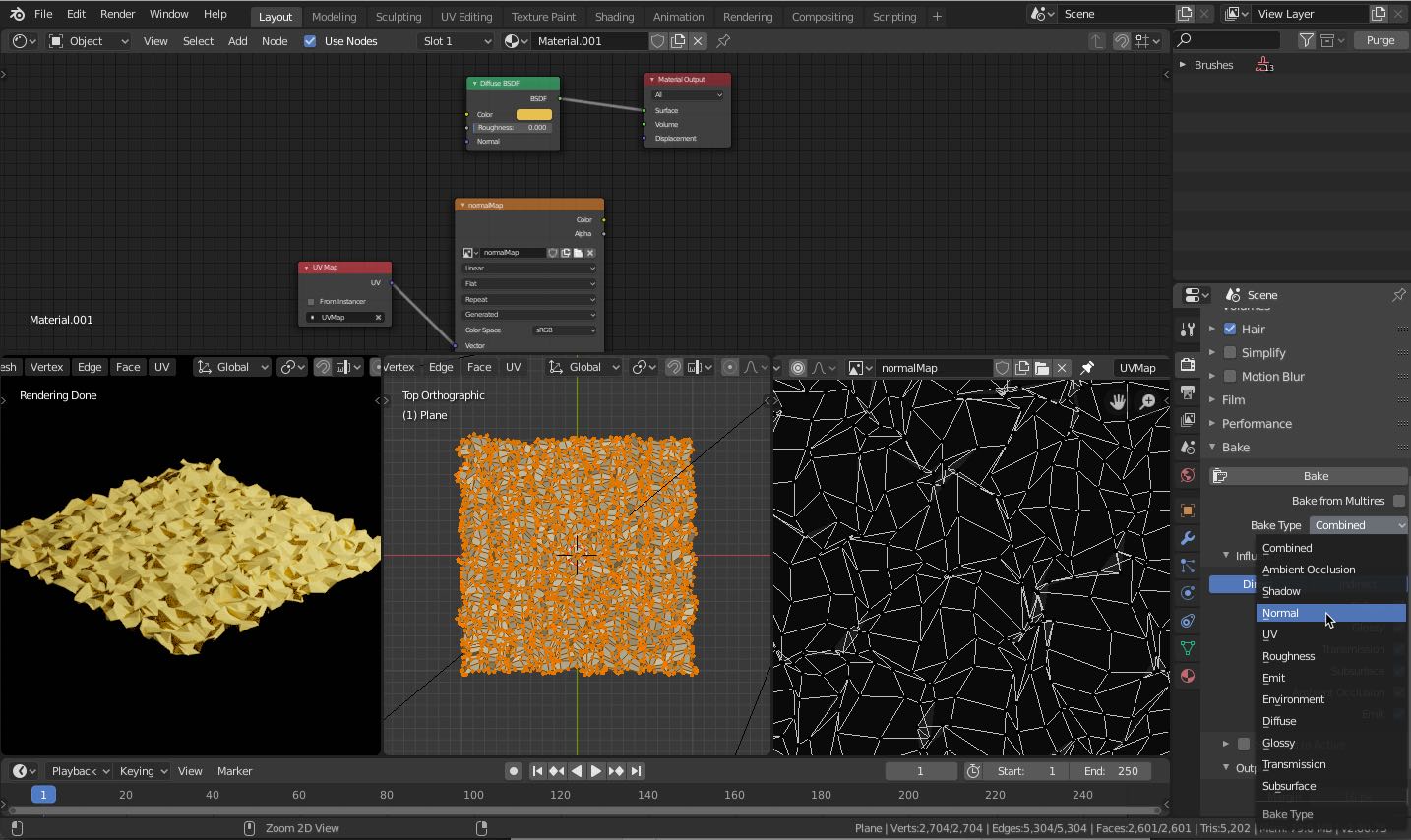Screen dimensions: 1411x840
Task: Switch to the Shading workspace tab
Action: [614, 16]
